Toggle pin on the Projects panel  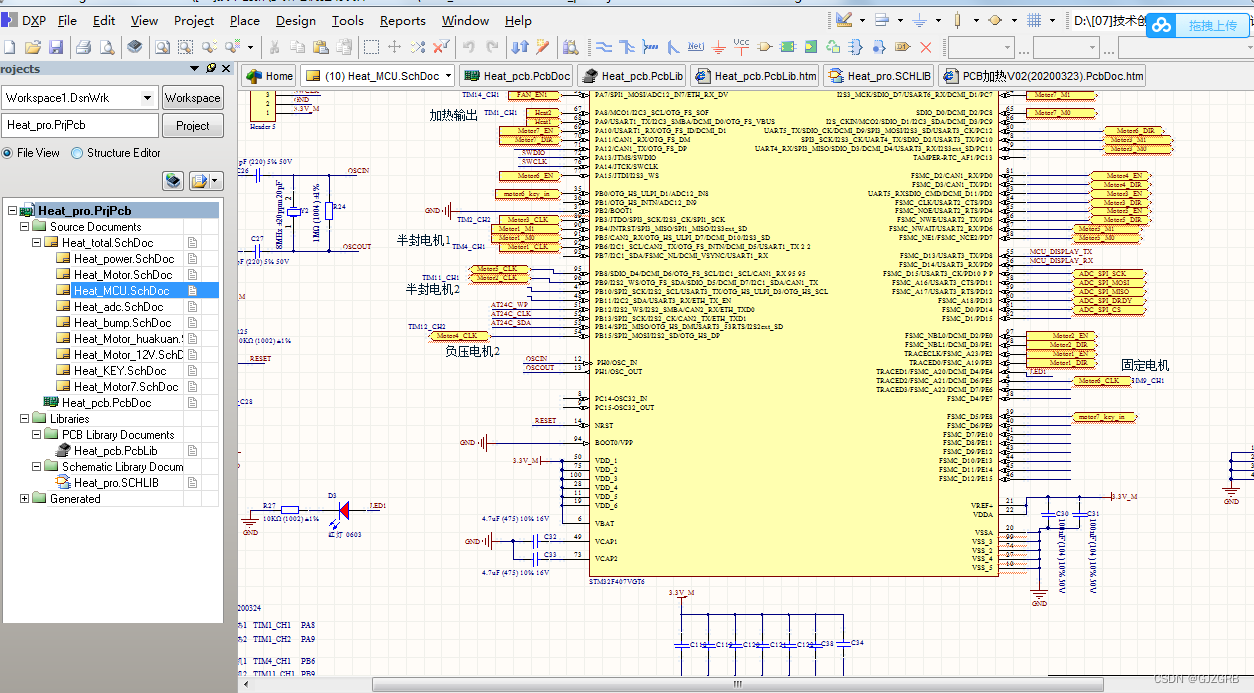tap(211, 69)
